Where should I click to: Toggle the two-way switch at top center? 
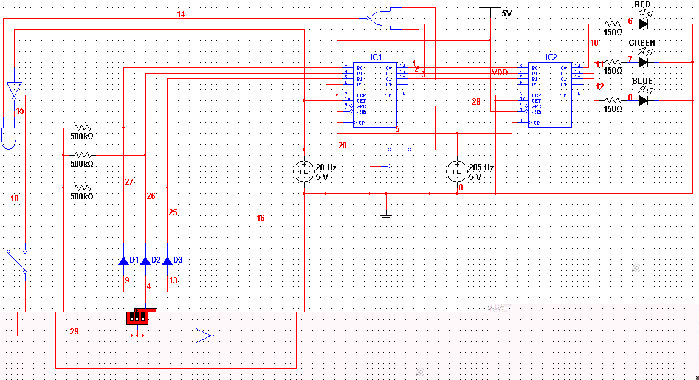click(380, 18)
